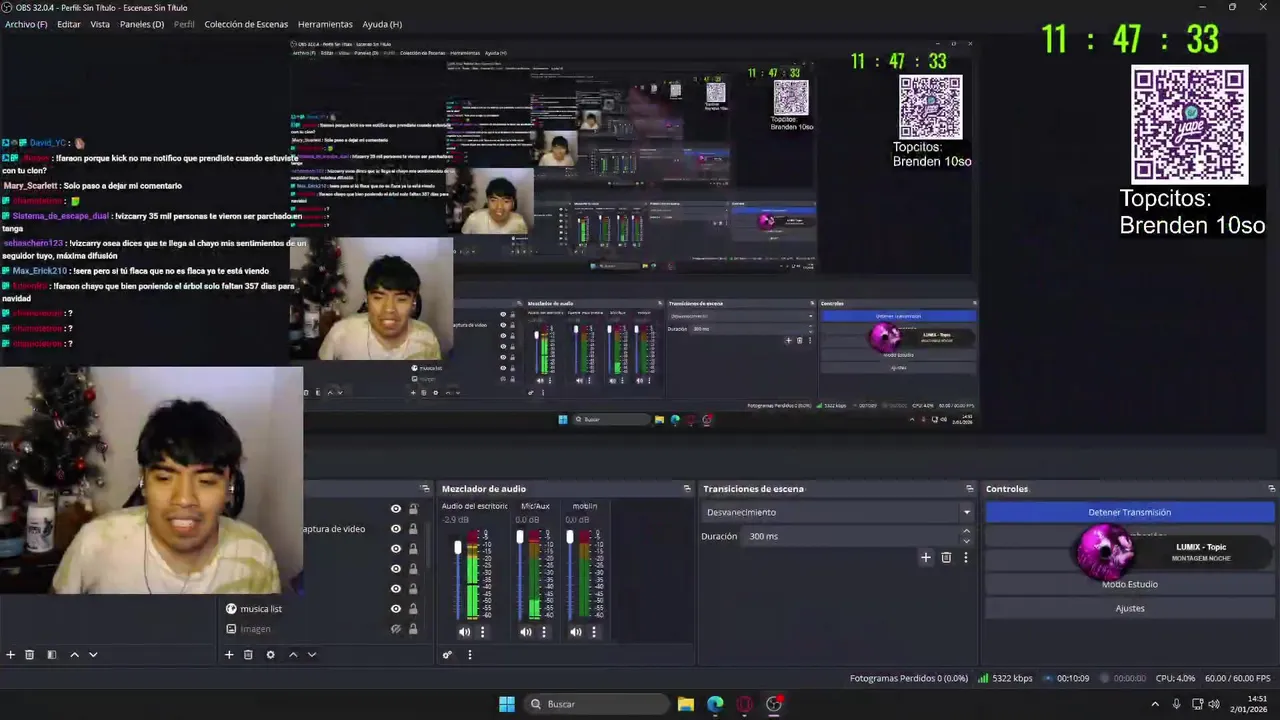
Task: Open the transition properties dots menu
Action: pyautogui.click(x=965, y=558)
